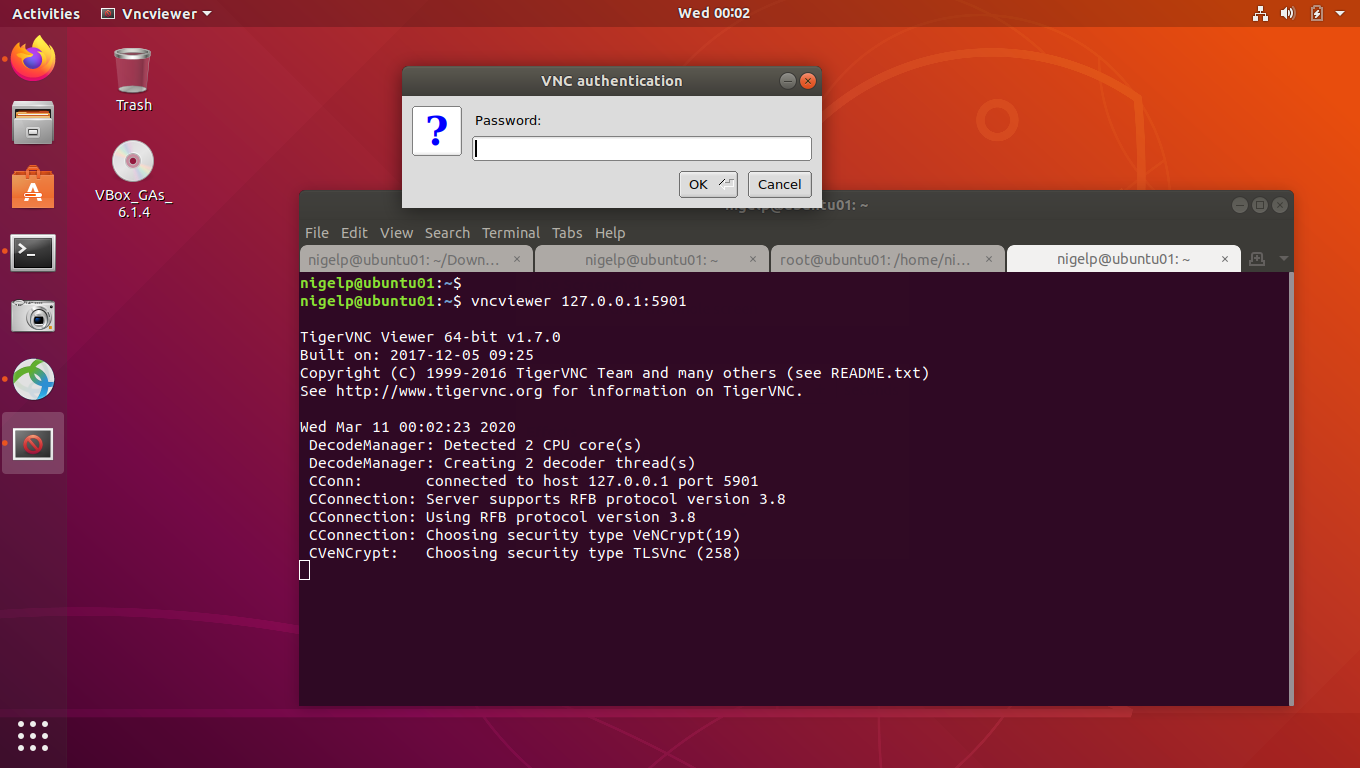Screen dimensions: 1360x768
Task: Click the Password input field
Action: tap(641, 149)
